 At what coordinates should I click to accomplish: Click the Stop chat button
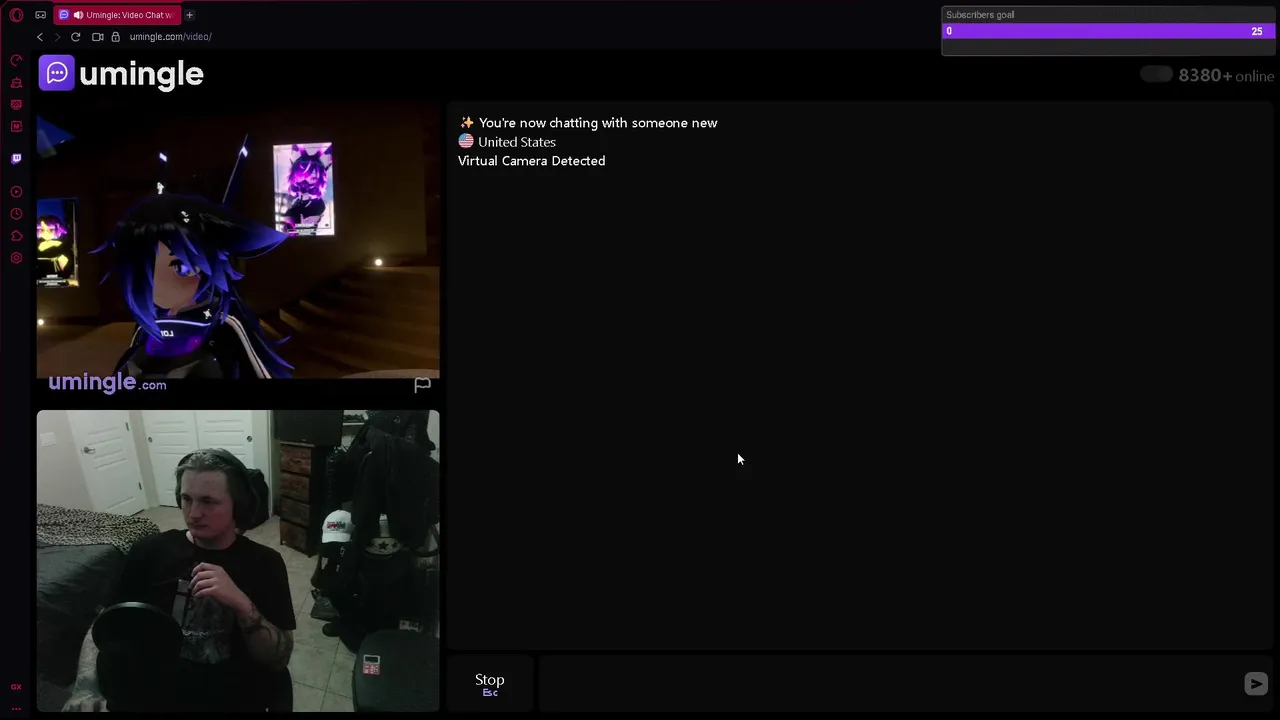click(490, 684)
